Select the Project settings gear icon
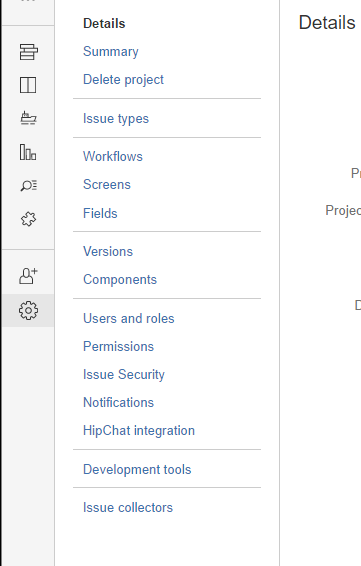Image resolution: width=361 pixels, height=566 pixels. click(28, 310)
